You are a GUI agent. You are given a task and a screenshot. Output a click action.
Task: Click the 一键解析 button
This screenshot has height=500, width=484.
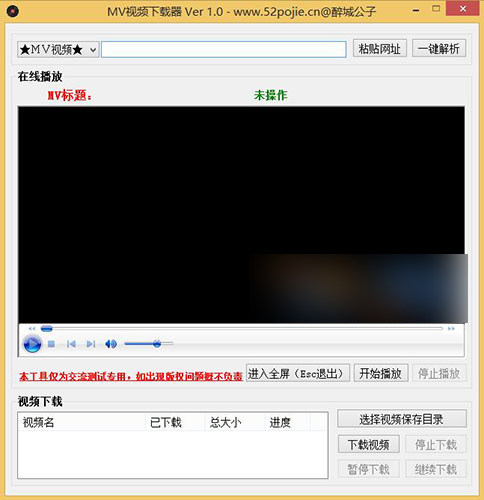point(439,49)
